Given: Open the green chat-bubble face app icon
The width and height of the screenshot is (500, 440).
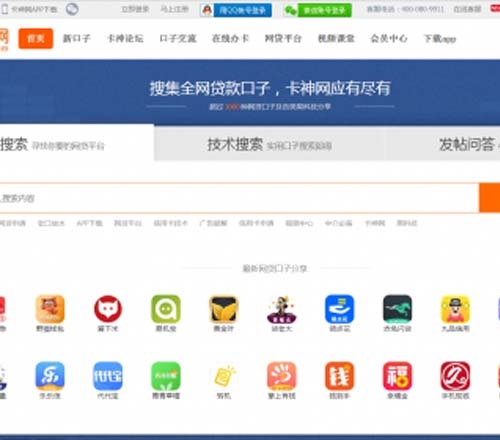Looking at the screenshot, I should (166, 309).
